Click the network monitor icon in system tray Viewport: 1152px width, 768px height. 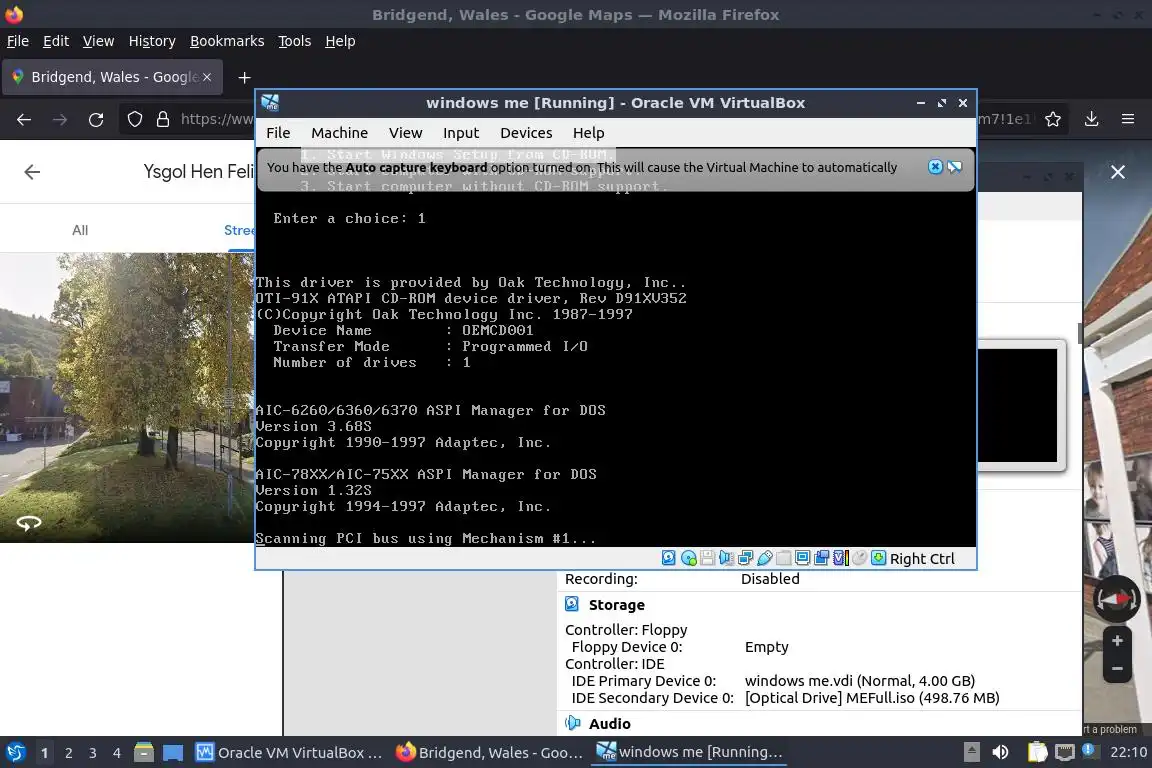click(1065, 753)
